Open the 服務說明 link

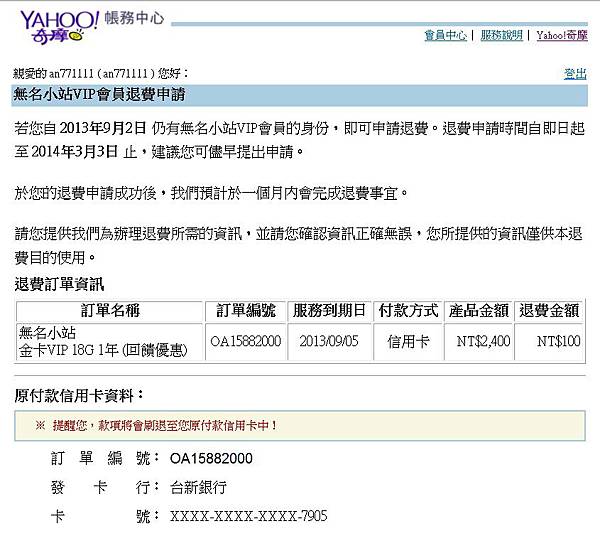[x=502, y=36]
